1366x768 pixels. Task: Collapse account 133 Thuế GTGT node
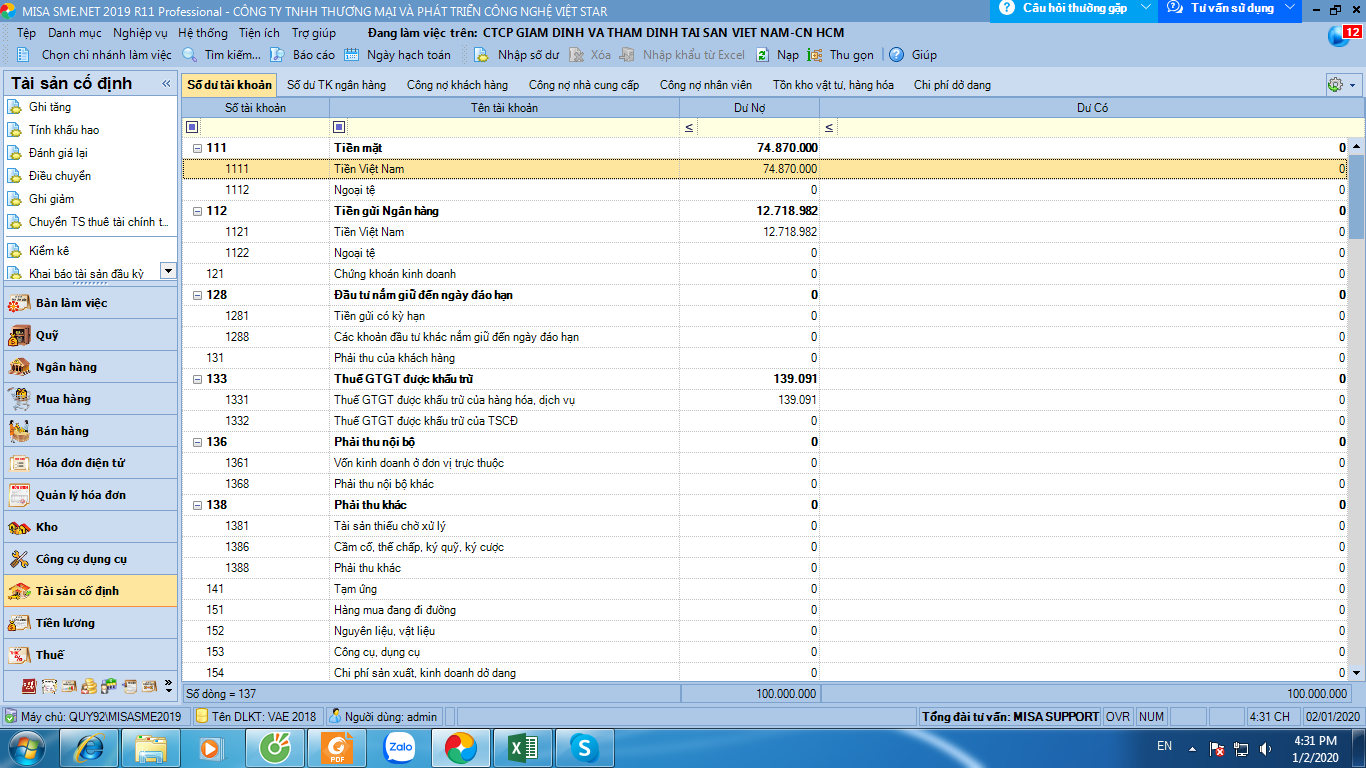pyautogui.click(x=197, y=379)
